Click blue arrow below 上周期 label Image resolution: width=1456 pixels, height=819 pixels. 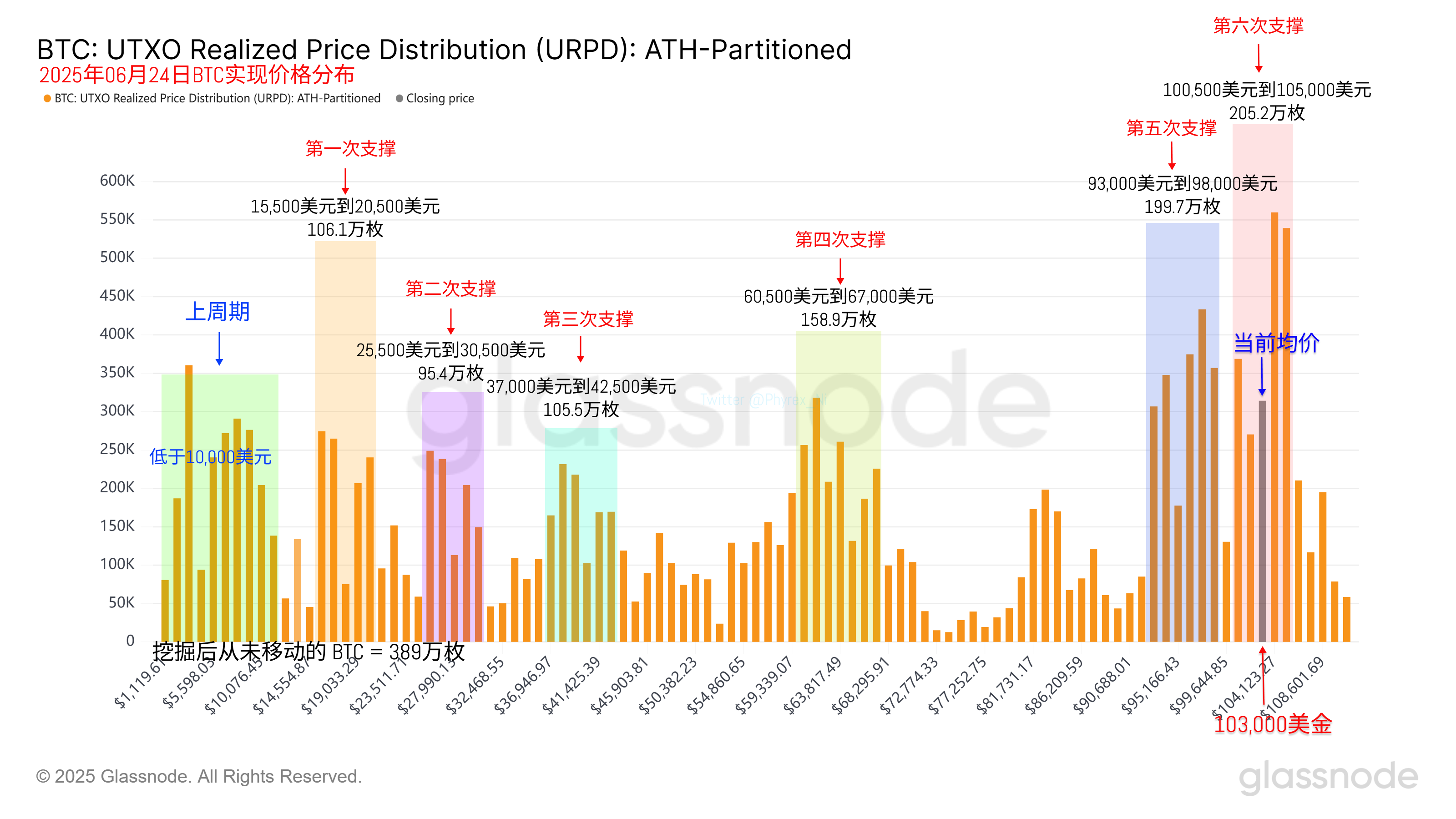219,348
